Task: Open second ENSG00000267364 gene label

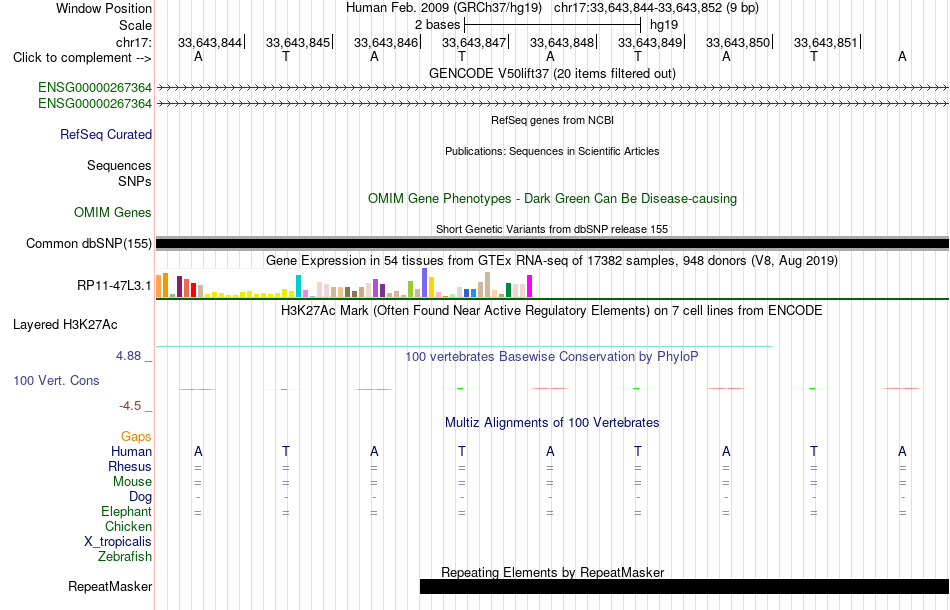Action: pyautogui.click(x=95, y=104)
